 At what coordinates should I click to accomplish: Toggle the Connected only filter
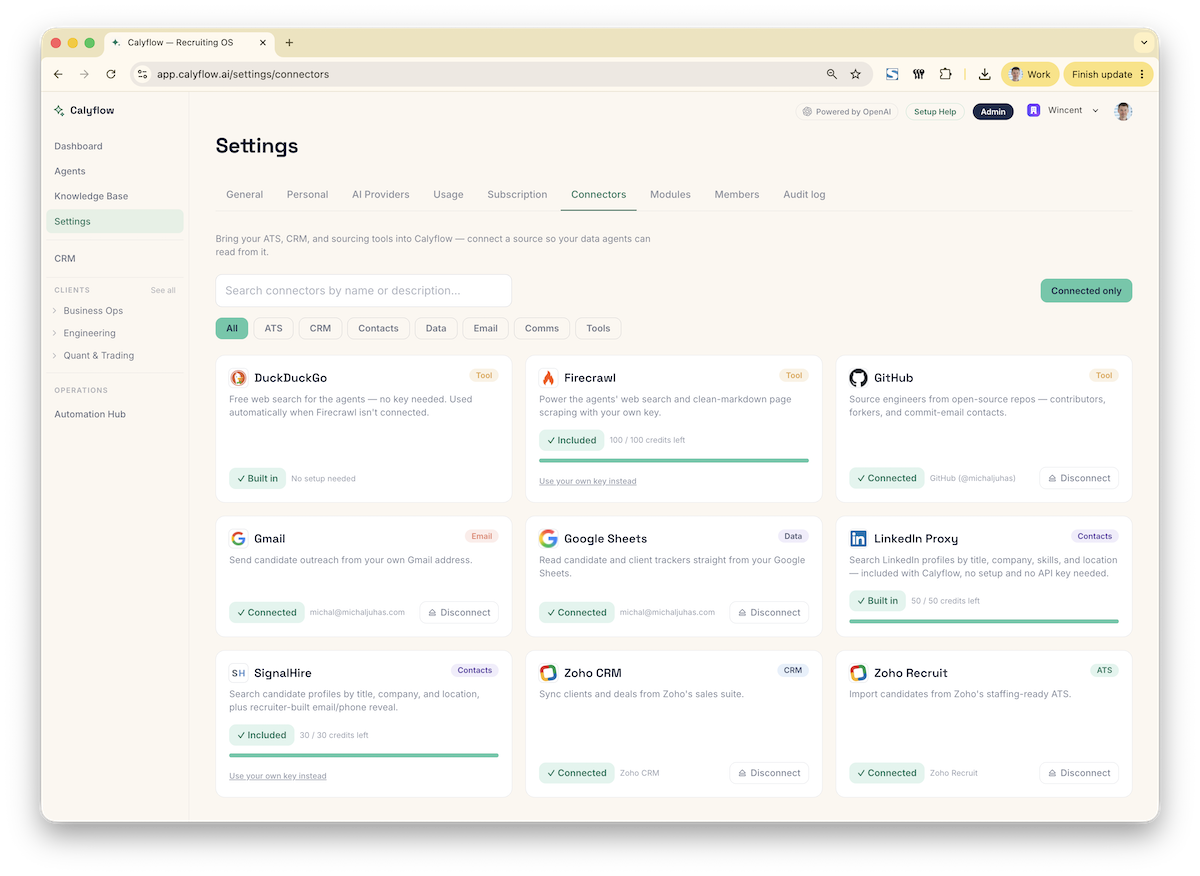point(1086,291)
